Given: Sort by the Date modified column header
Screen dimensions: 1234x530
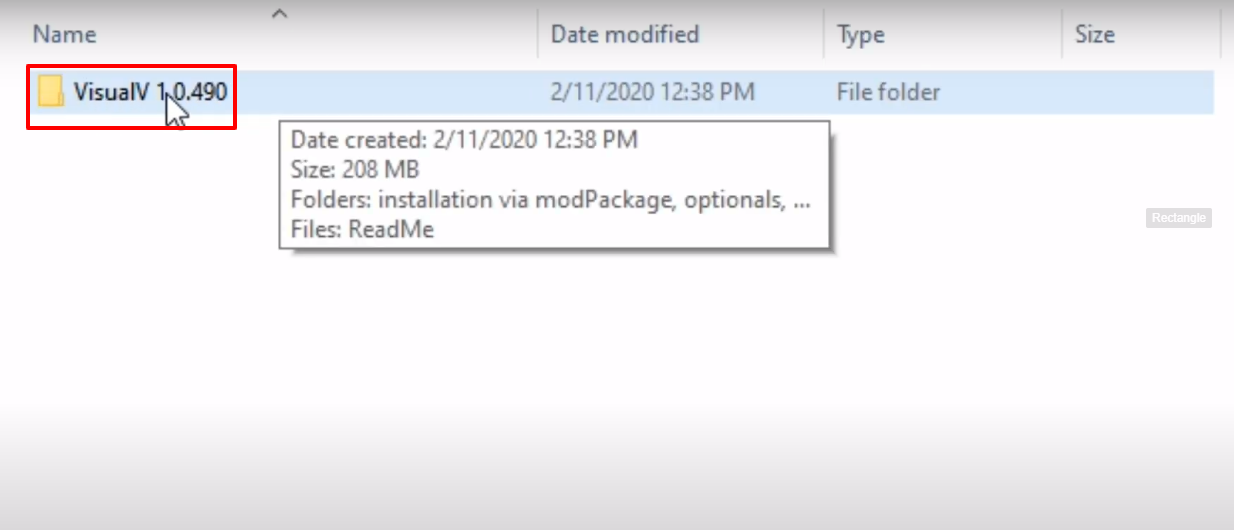Looking at the screenshot, I should 625,35.
